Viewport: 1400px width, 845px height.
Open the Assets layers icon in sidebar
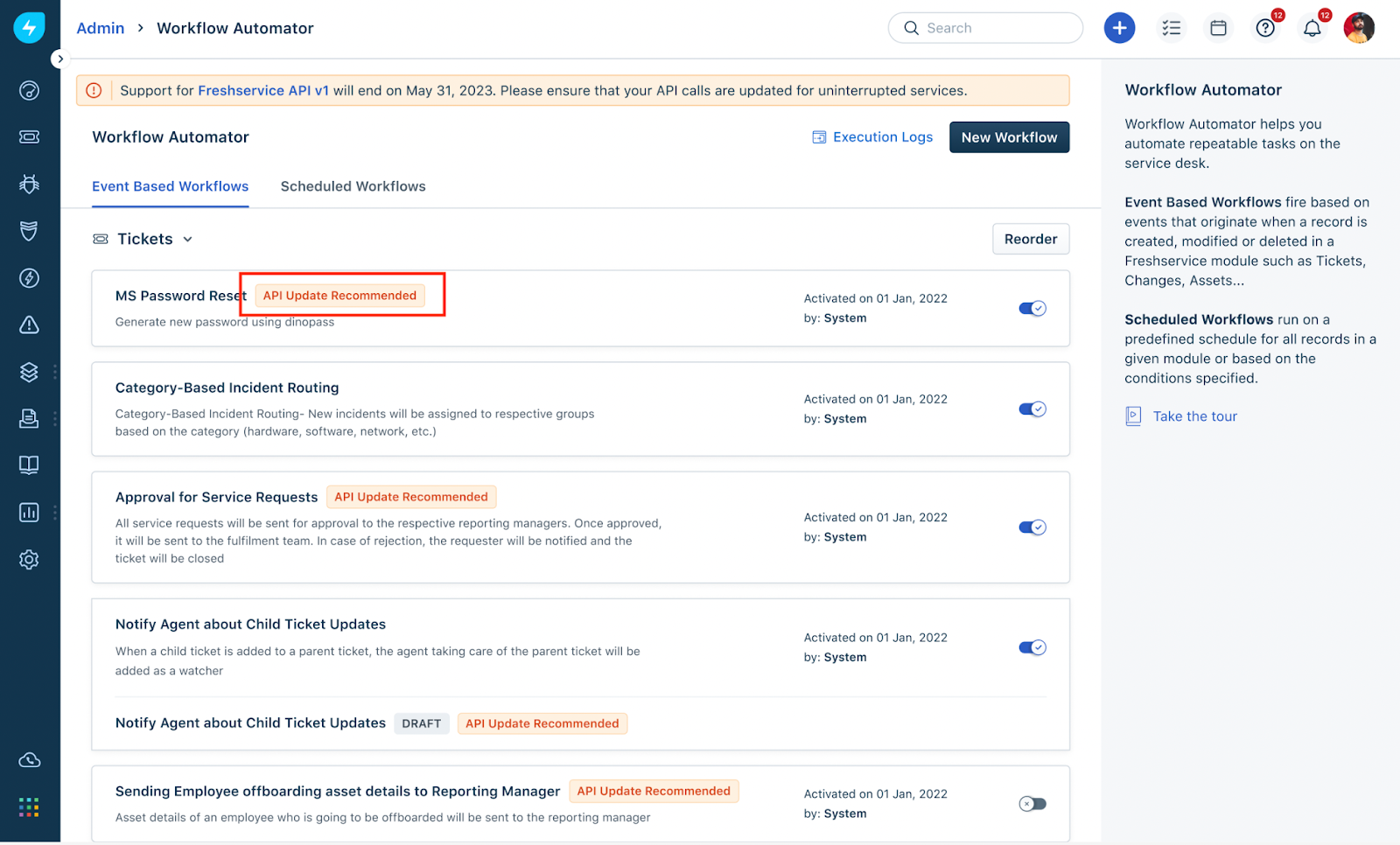pyautogui.click(x=29, y=372)
